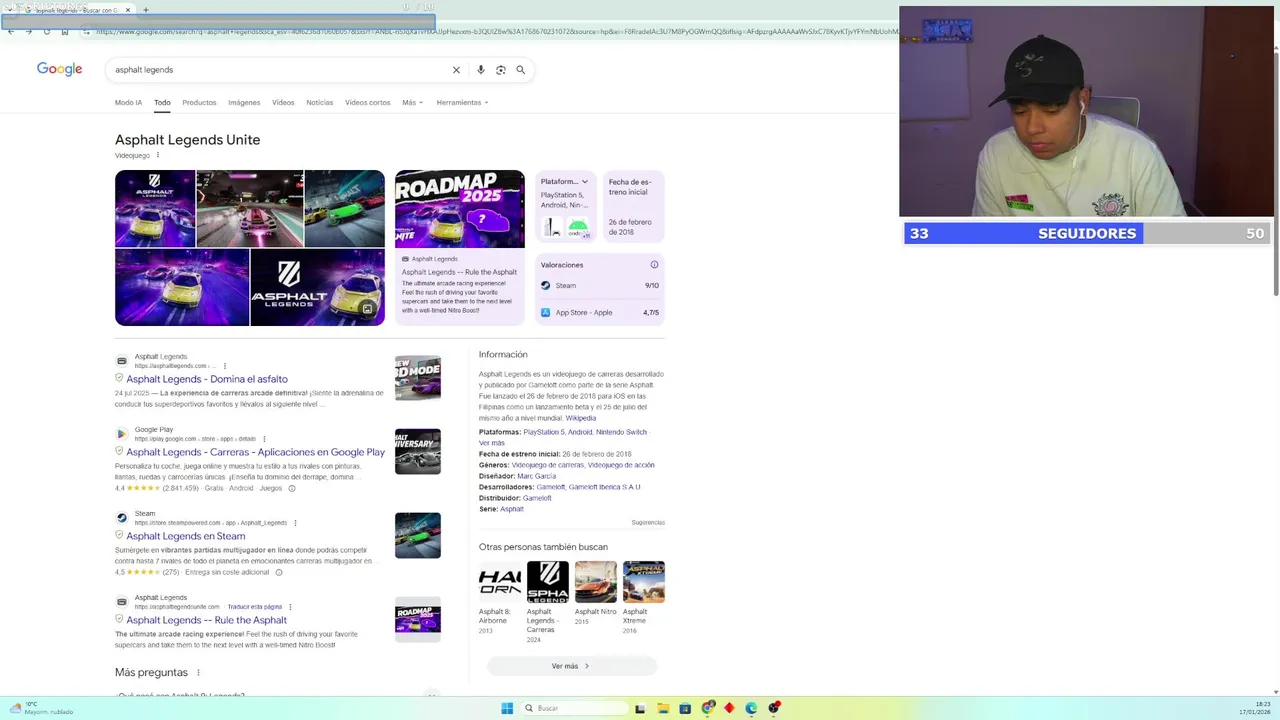Open thumbnail beside the Steam result
The height and width of the screenshot is (720, 1280).
(418, 535)
